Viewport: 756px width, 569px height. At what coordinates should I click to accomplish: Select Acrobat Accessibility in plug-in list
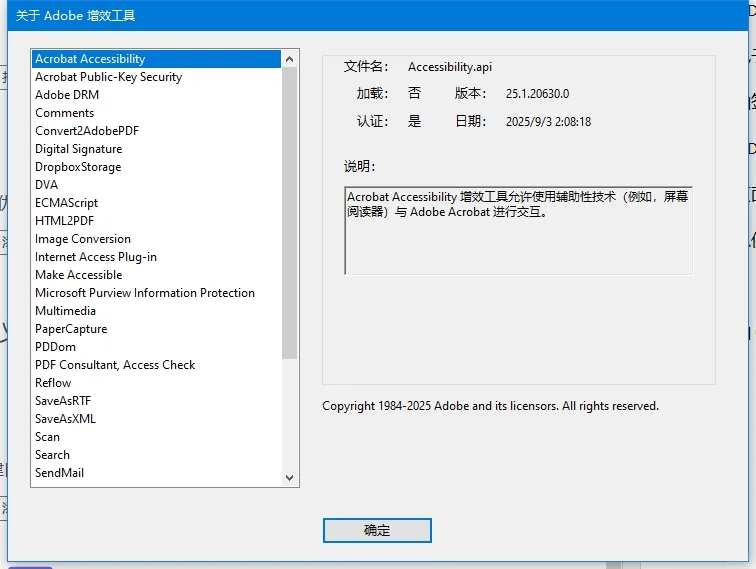(156, 59)
